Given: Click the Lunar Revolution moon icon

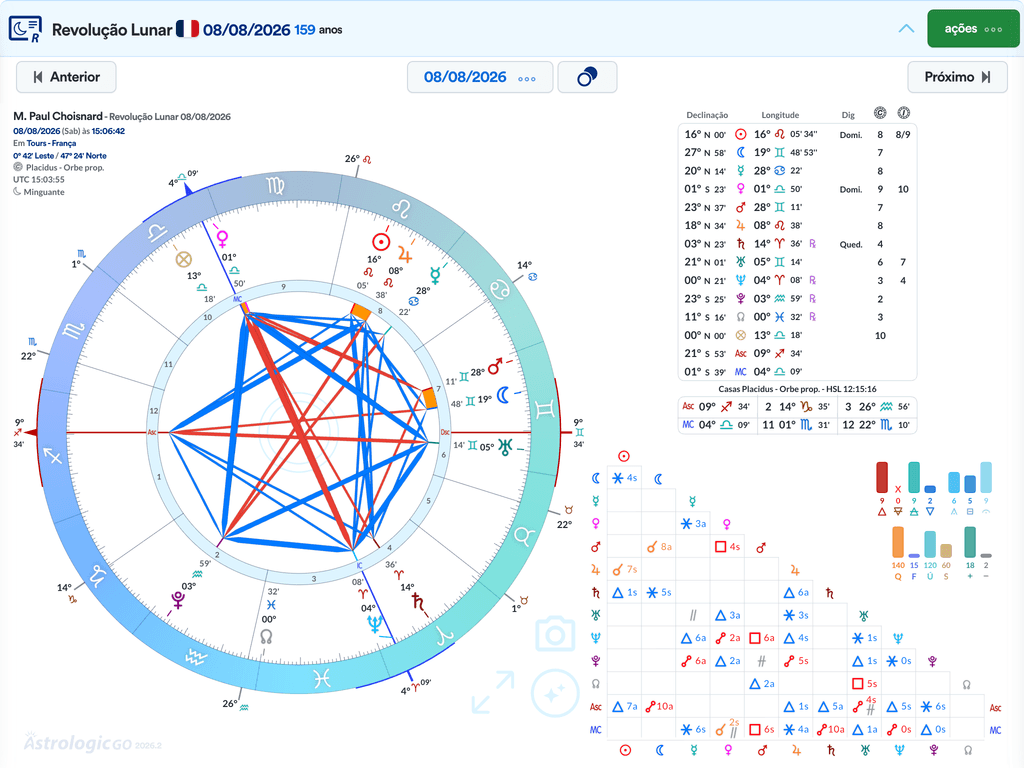Looking at the screenshot, I should point(25,29).
